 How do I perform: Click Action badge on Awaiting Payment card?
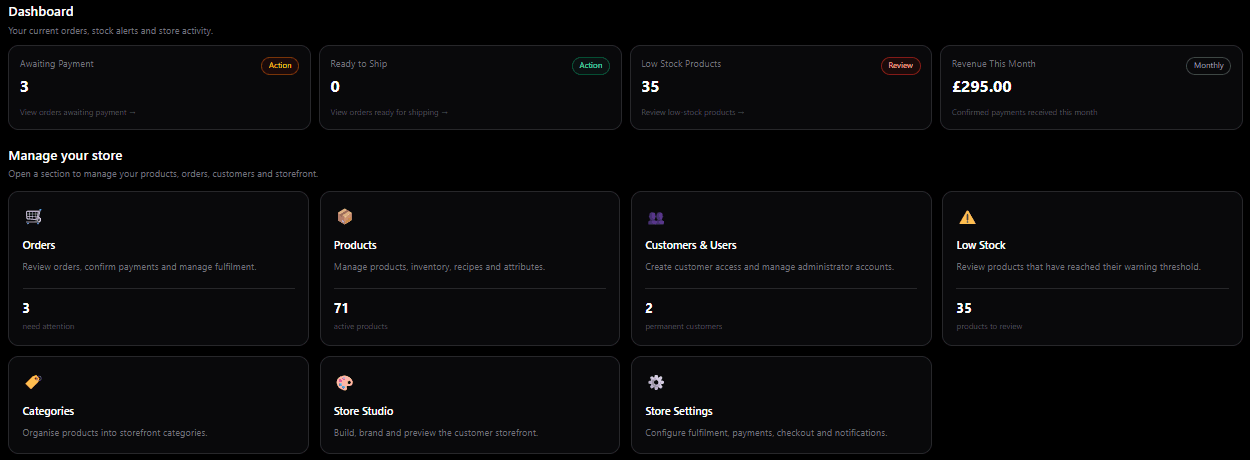click(280, 66)
